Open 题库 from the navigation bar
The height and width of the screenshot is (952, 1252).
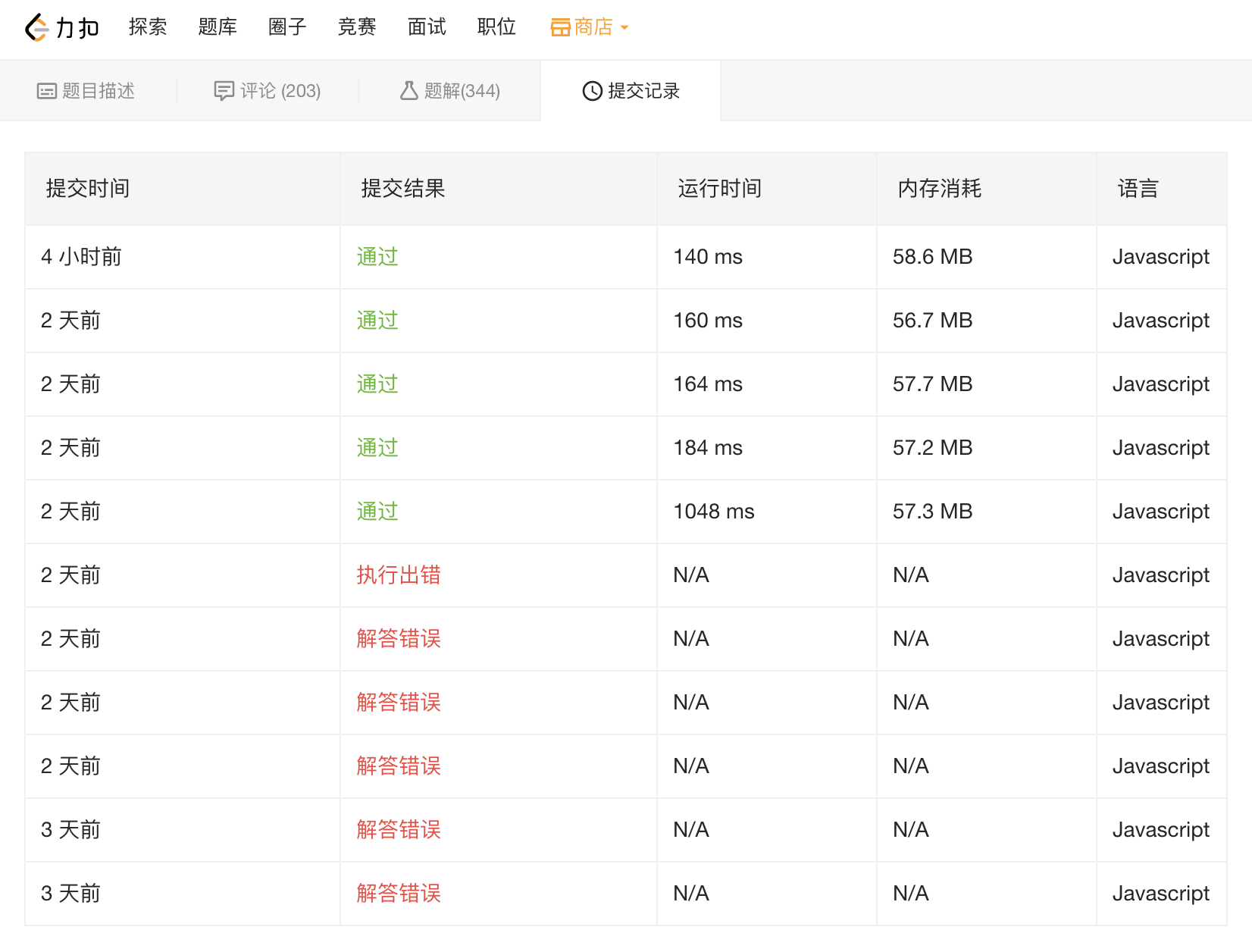[x=218, y=27]
